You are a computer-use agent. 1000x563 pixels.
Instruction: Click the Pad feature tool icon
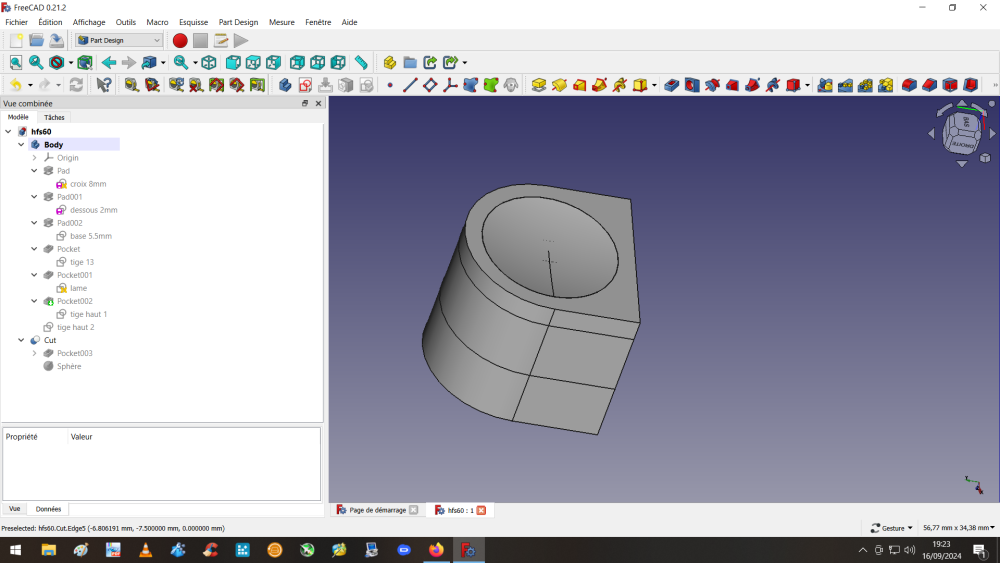coord(539,85)
